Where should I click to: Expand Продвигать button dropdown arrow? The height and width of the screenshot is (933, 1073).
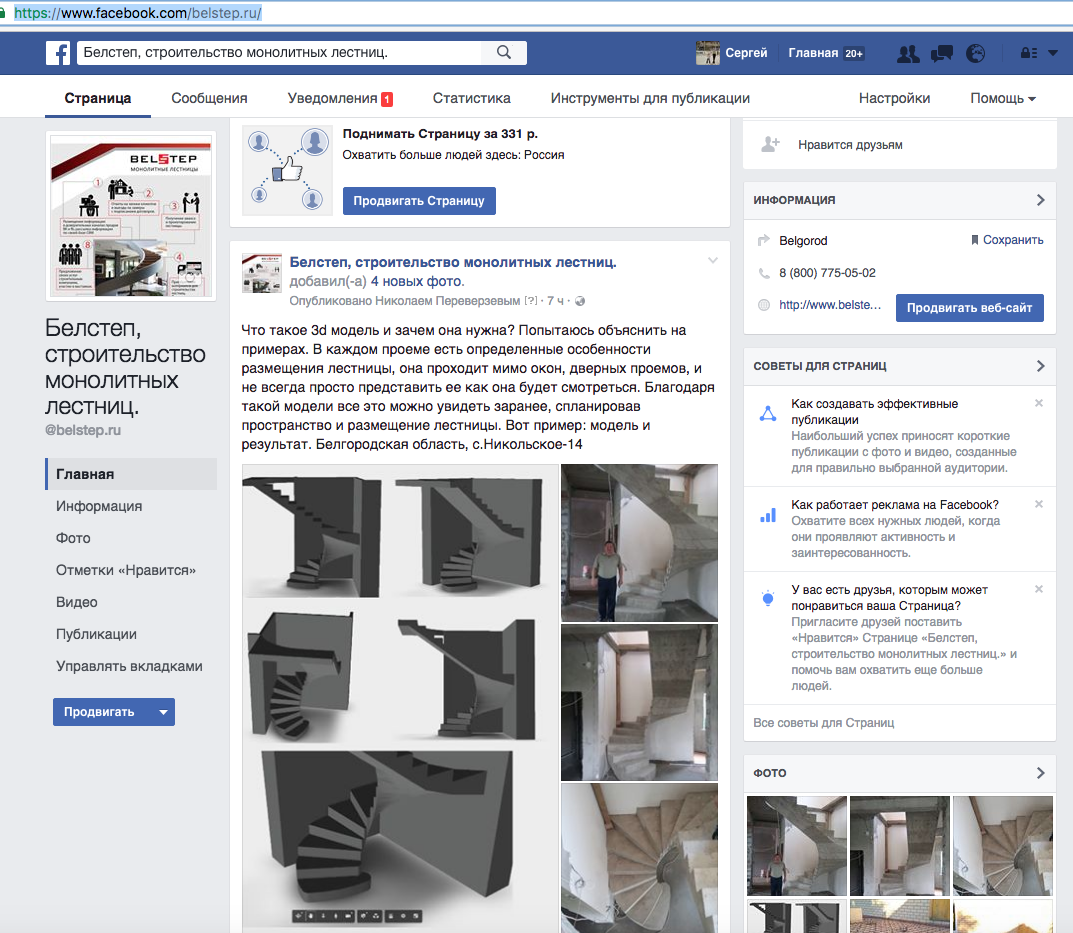pos(162,712)
